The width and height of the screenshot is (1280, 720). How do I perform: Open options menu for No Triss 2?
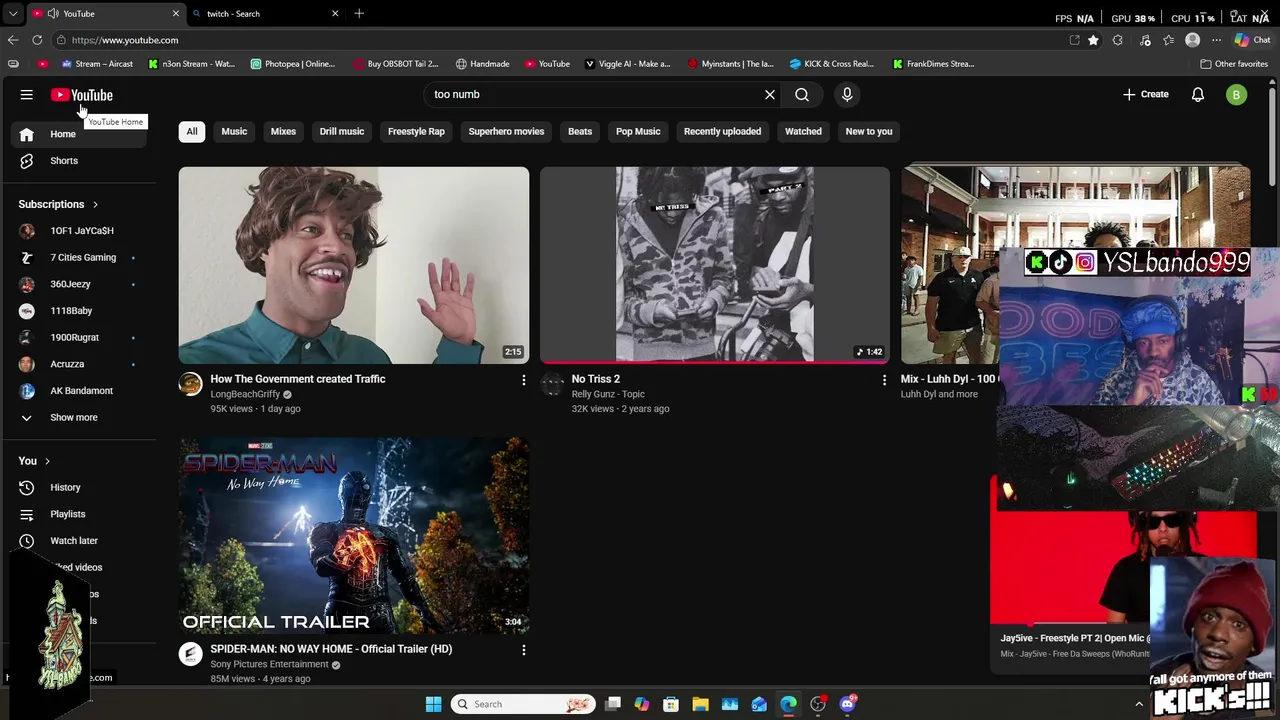[884, 380]
